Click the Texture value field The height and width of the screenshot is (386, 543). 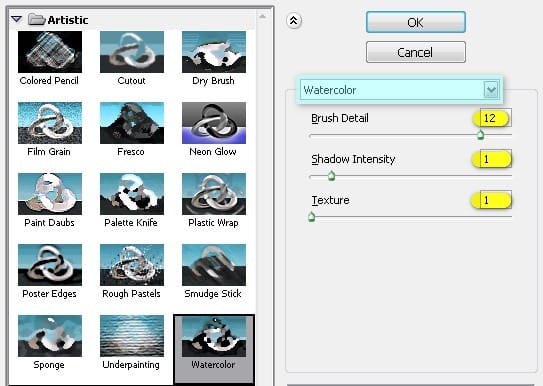(x=496, y=200)
